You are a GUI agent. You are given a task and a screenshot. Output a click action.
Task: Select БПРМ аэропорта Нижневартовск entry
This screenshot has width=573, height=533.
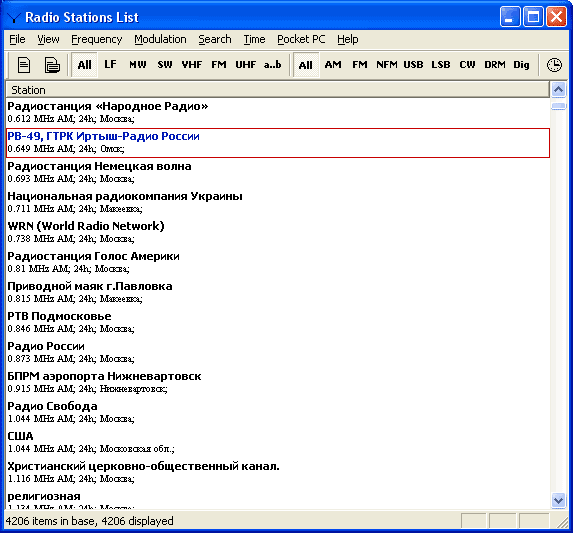coord(278,382)
